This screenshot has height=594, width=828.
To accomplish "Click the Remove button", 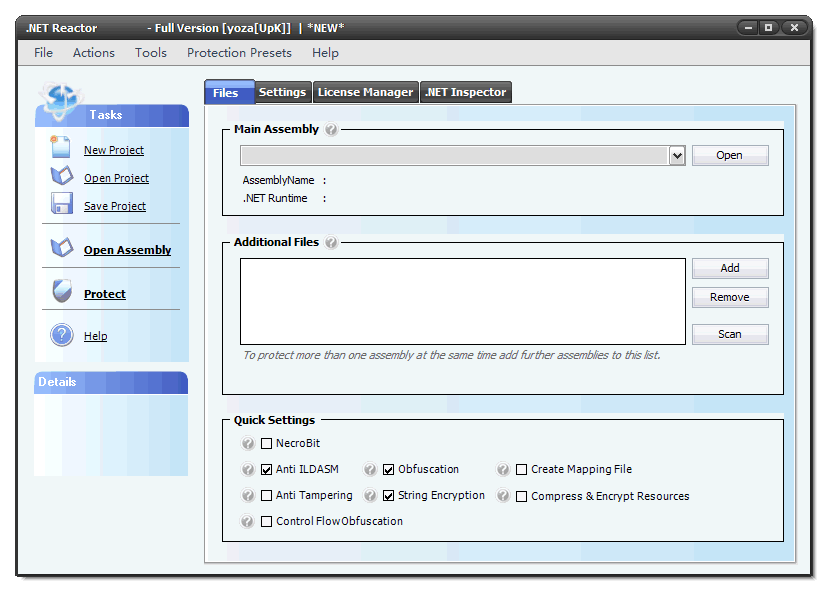I will click(730, 297).
